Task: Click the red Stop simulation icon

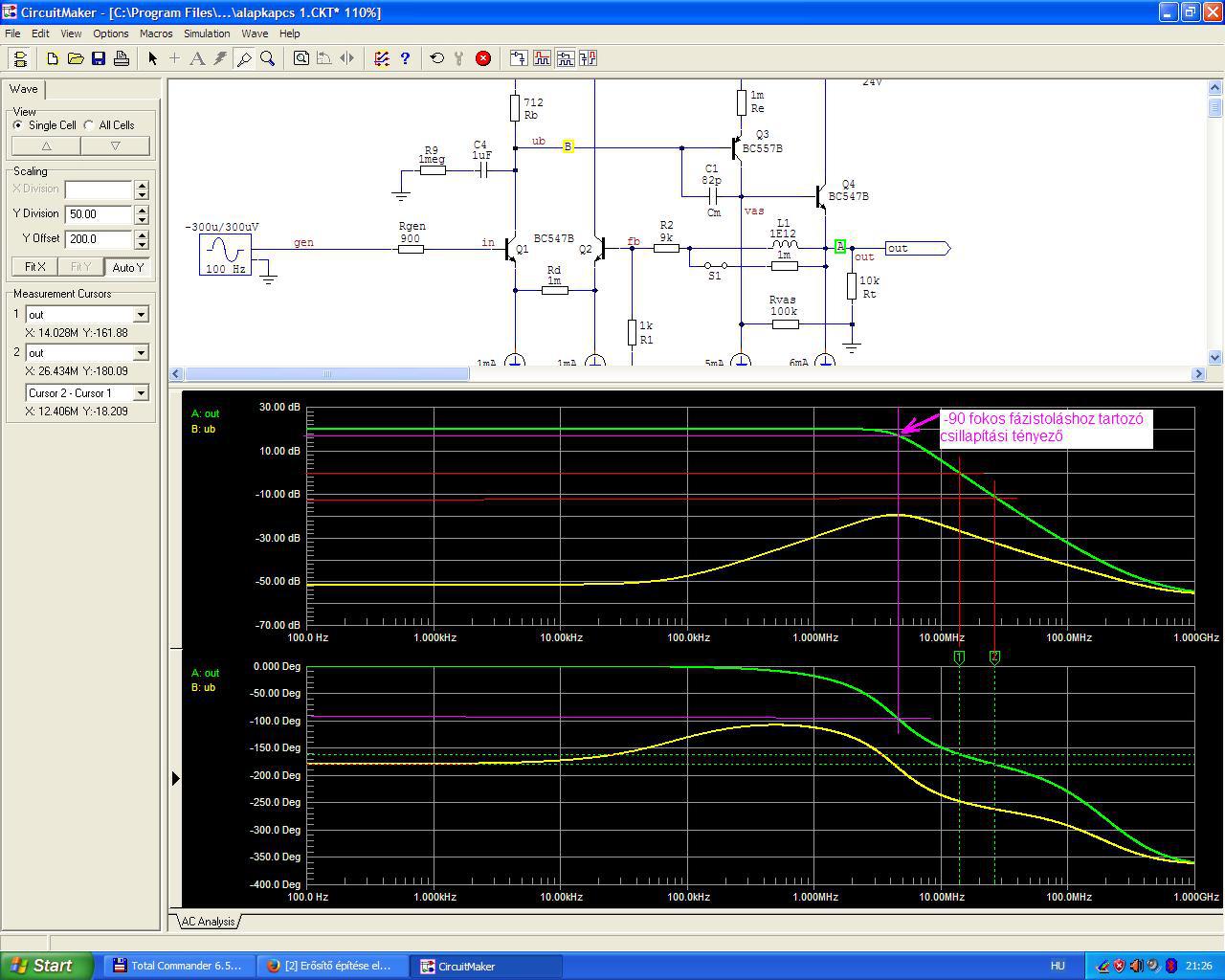Action: pyautogui.click(x=483, y=58)
